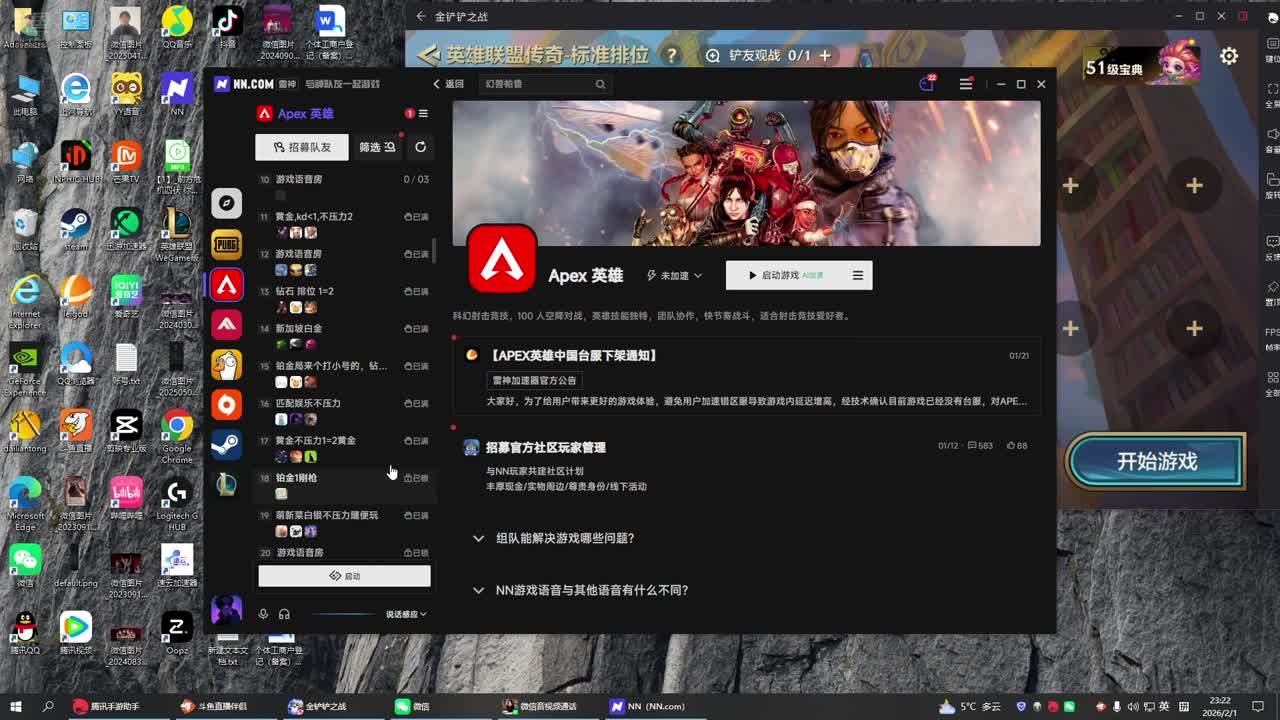The width and height of the screenshot is (1280, 720).
Task: Open the user avatar in NN sidebar
Action: [227, 608]
